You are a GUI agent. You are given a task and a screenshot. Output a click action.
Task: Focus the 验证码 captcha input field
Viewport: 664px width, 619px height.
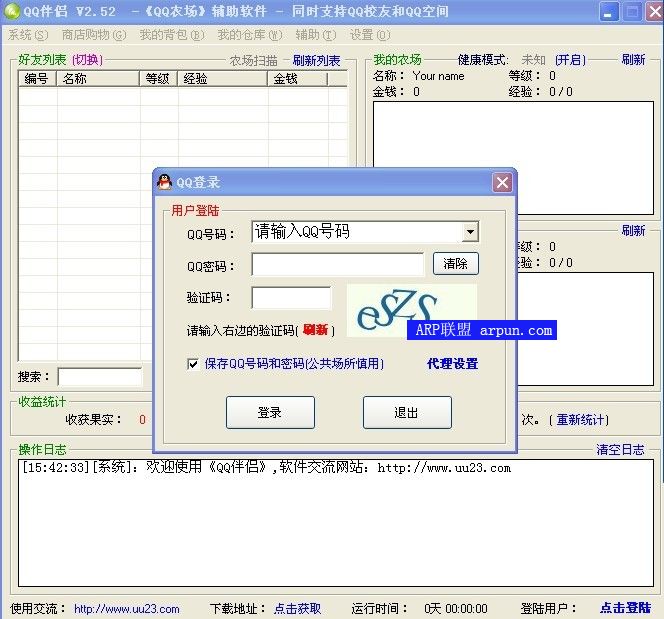(x=291, y=298)
